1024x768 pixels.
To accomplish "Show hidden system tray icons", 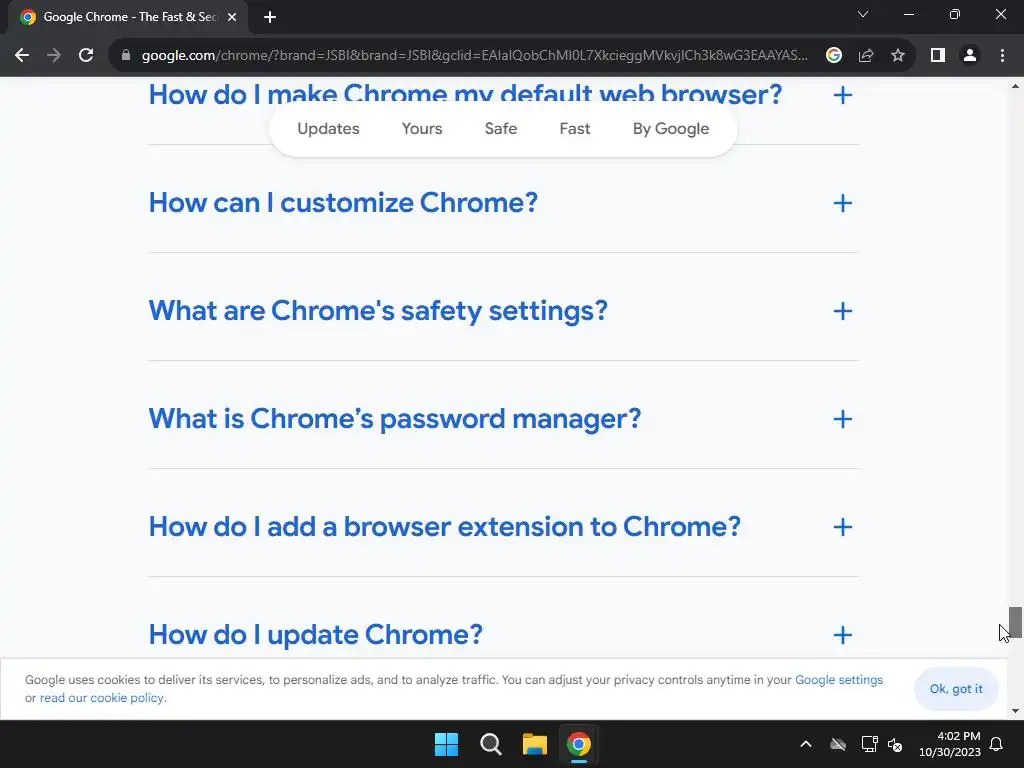I will [x=806, y=744].
